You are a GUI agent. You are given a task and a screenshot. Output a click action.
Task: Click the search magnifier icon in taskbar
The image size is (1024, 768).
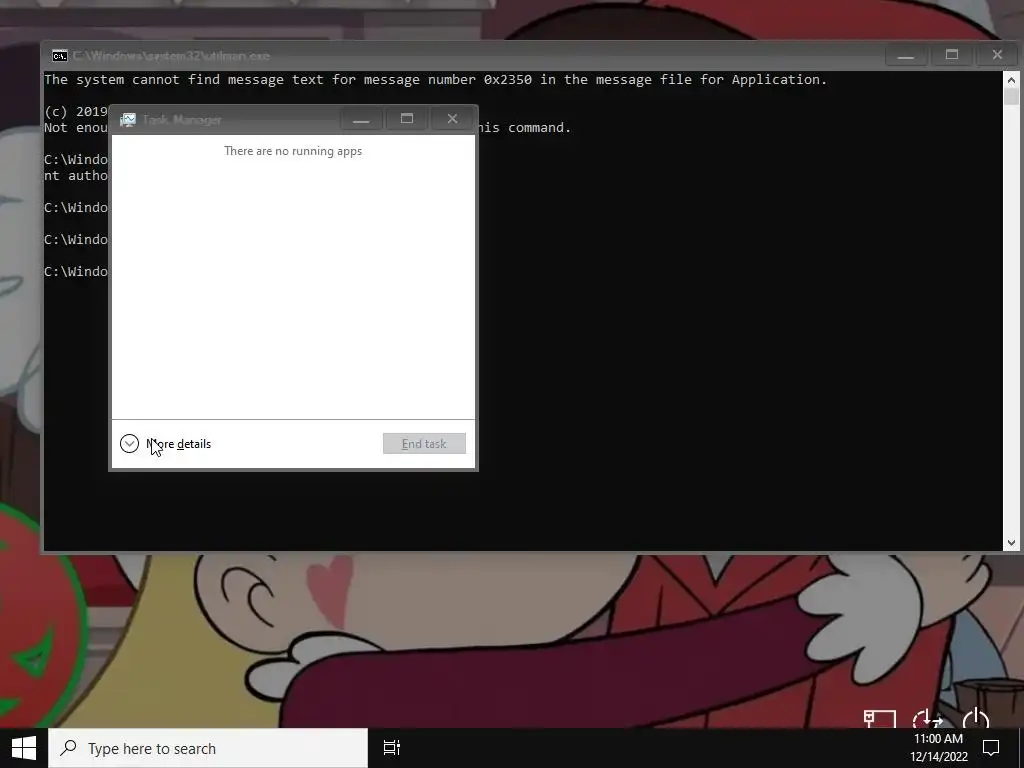[x=68, y=748]
